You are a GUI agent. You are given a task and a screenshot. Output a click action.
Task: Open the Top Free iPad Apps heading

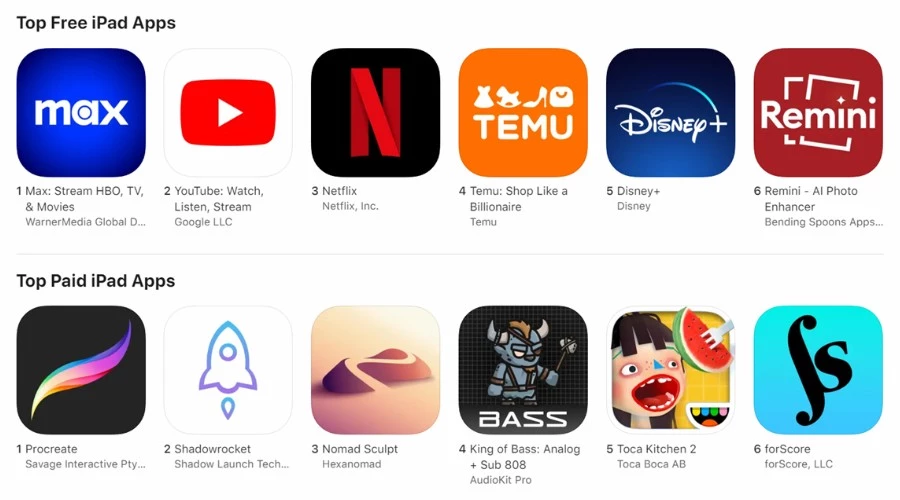point(96,23)
